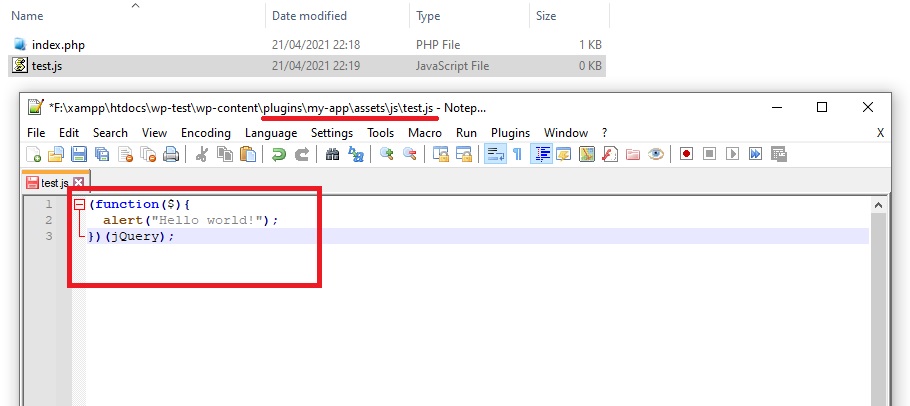Close the test.js tab with its X
Screen dimensions: 910x406
tap(79, 183)
